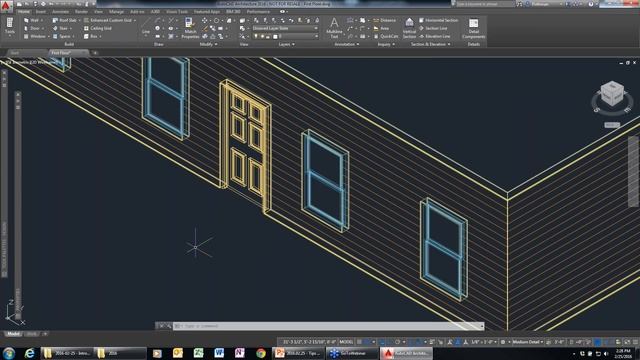Click the Help question mark icon
The width and height of the screenshot is (640, 360).
pyautogui.click(x=591, y=4)
